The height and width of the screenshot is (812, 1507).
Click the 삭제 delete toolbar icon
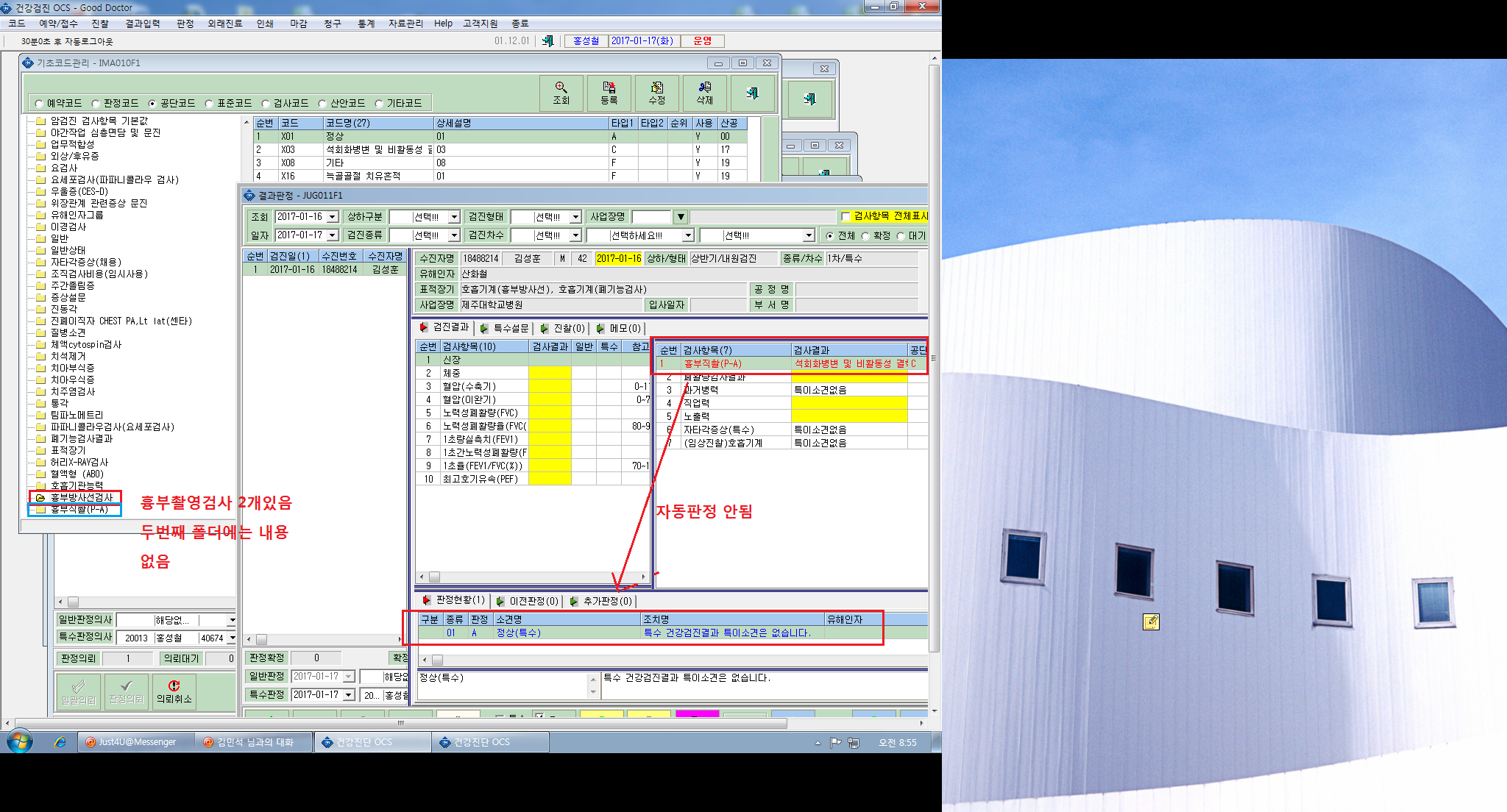(705, 93)
